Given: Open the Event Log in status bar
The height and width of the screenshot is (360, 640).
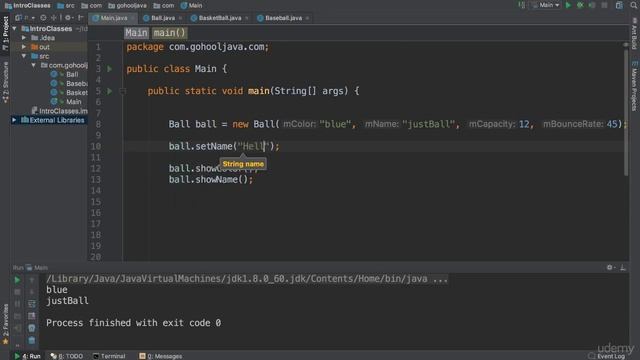Looking at the screenshot, I should click(607, 356).
